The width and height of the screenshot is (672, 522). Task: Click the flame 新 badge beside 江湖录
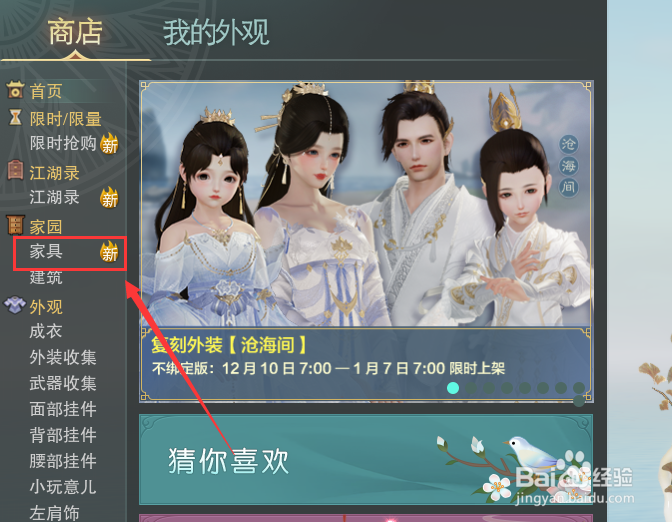(x=109, y=198)
